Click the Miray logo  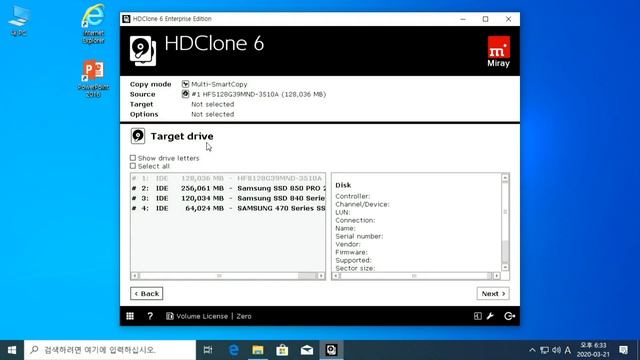click(x=498, y=51)
